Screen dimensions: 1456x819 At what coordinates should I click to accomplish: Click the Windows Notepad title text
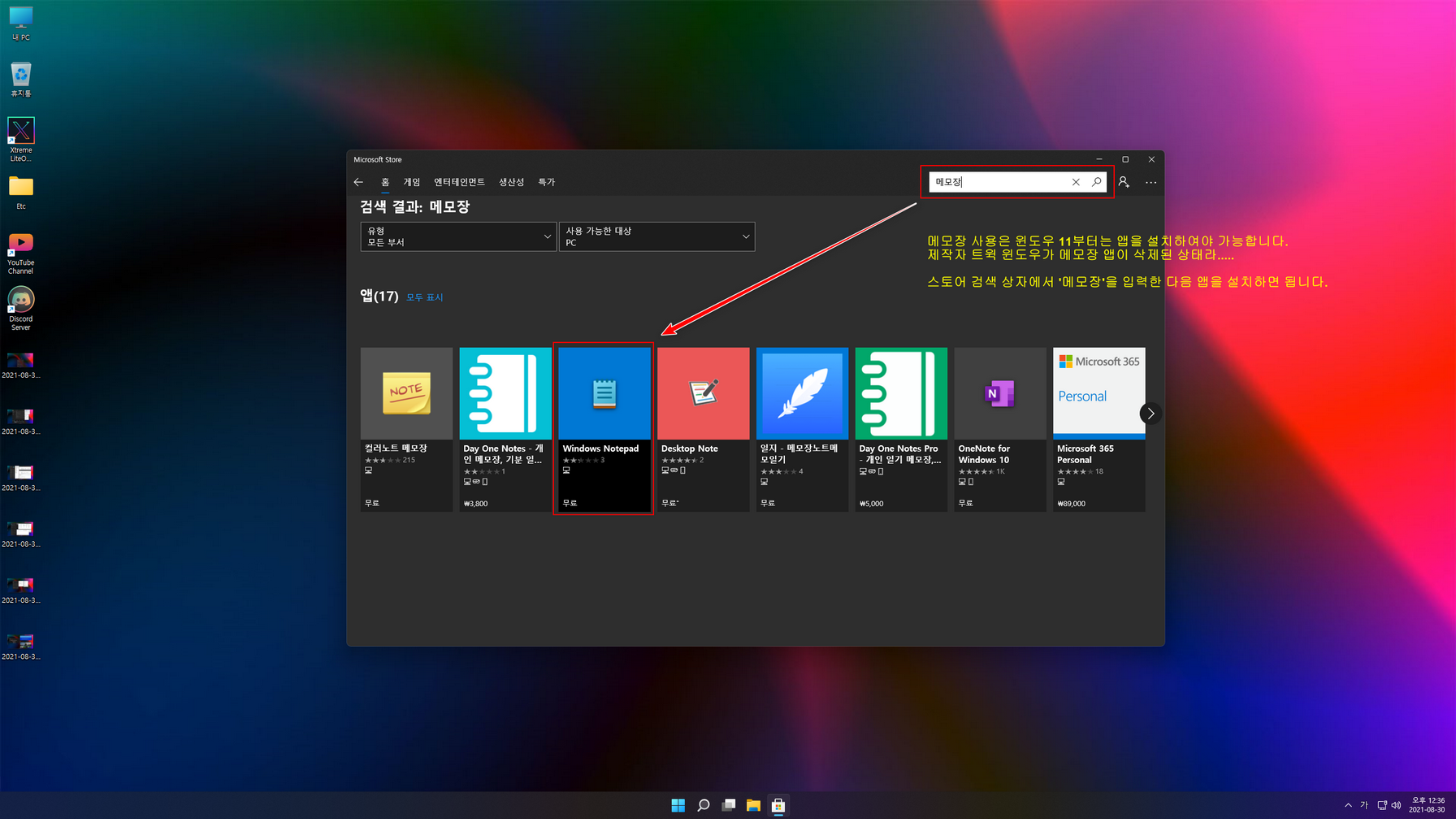pos(600,448)
